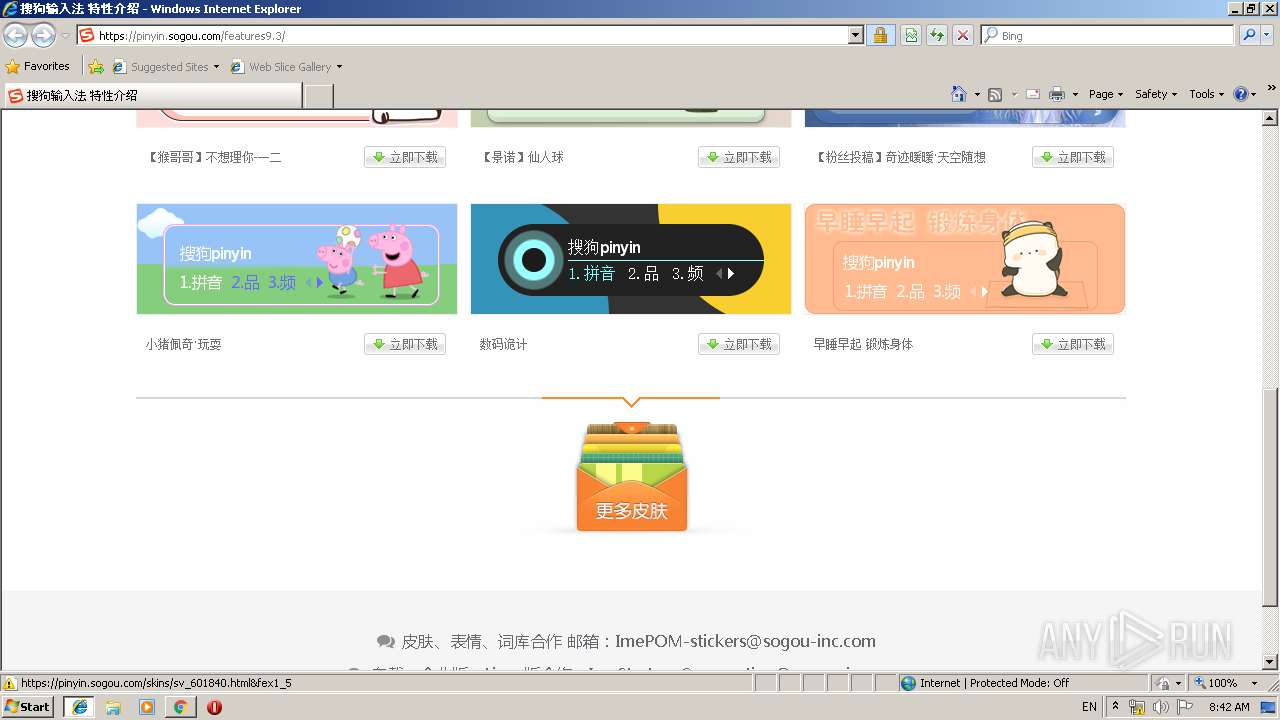Open Windows Explorer folder on taskbar

click(113, 707)
